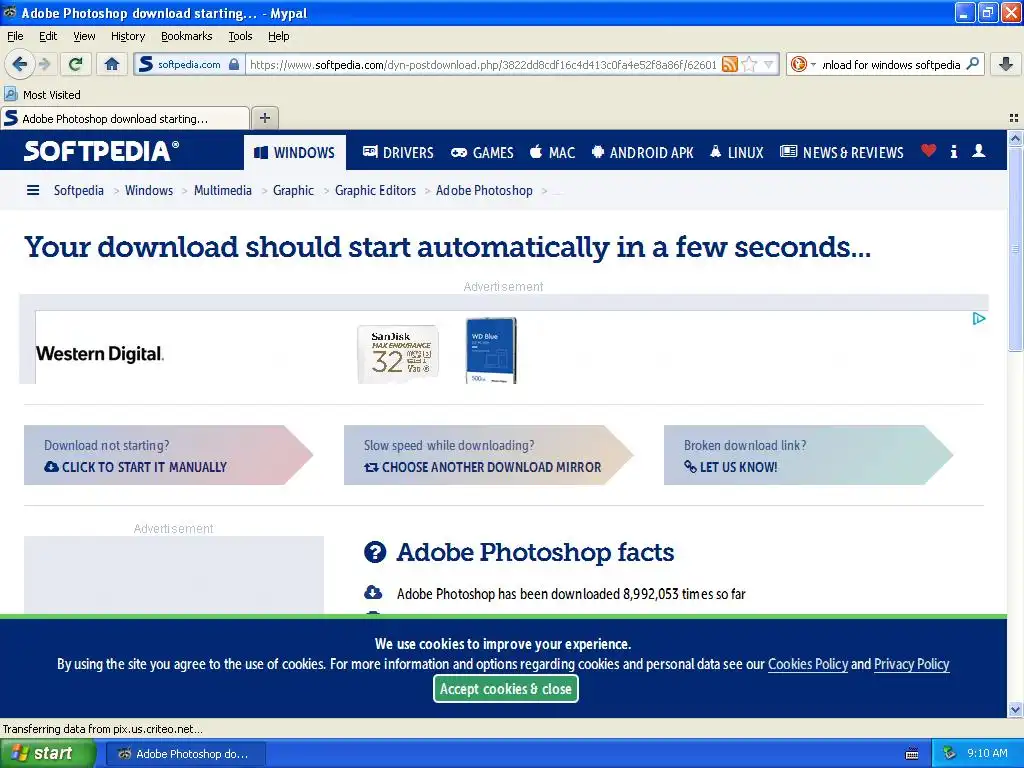
Task: Open the search engine selector dropdown
Action: pos(803,64)
